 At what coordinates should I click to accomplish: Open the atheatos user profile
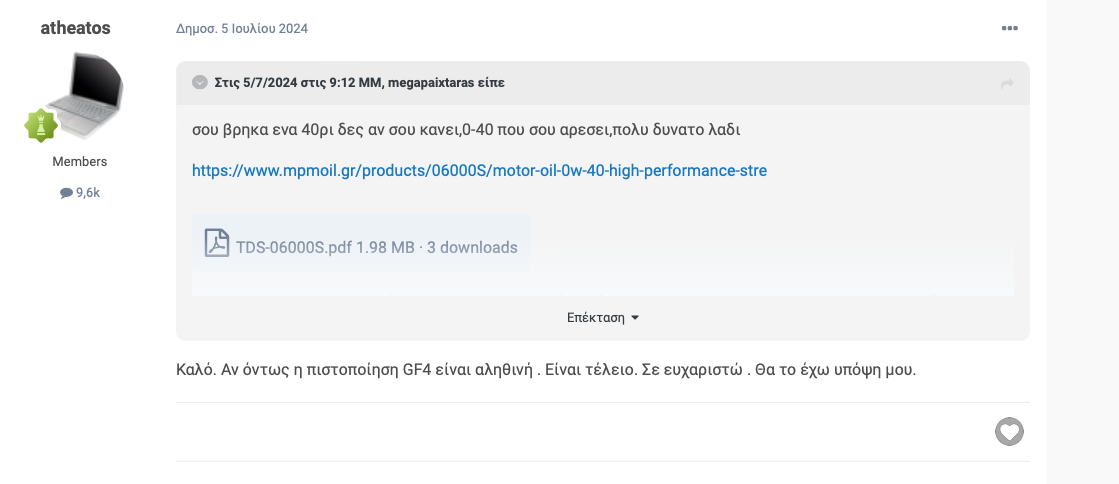[x=76, y=28]
